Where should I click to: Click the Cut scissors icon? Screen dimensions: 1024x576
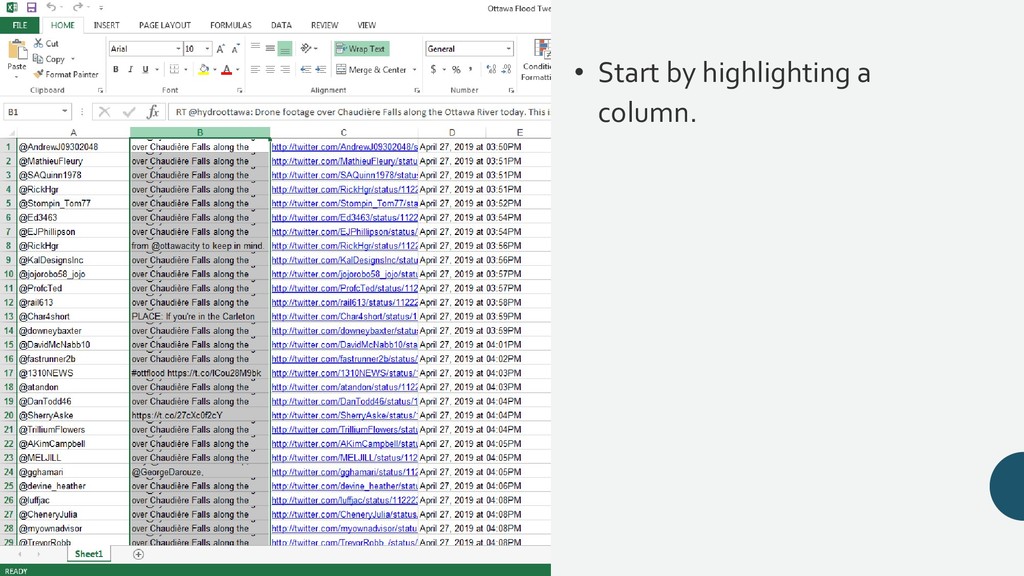[x=40, y=43]
